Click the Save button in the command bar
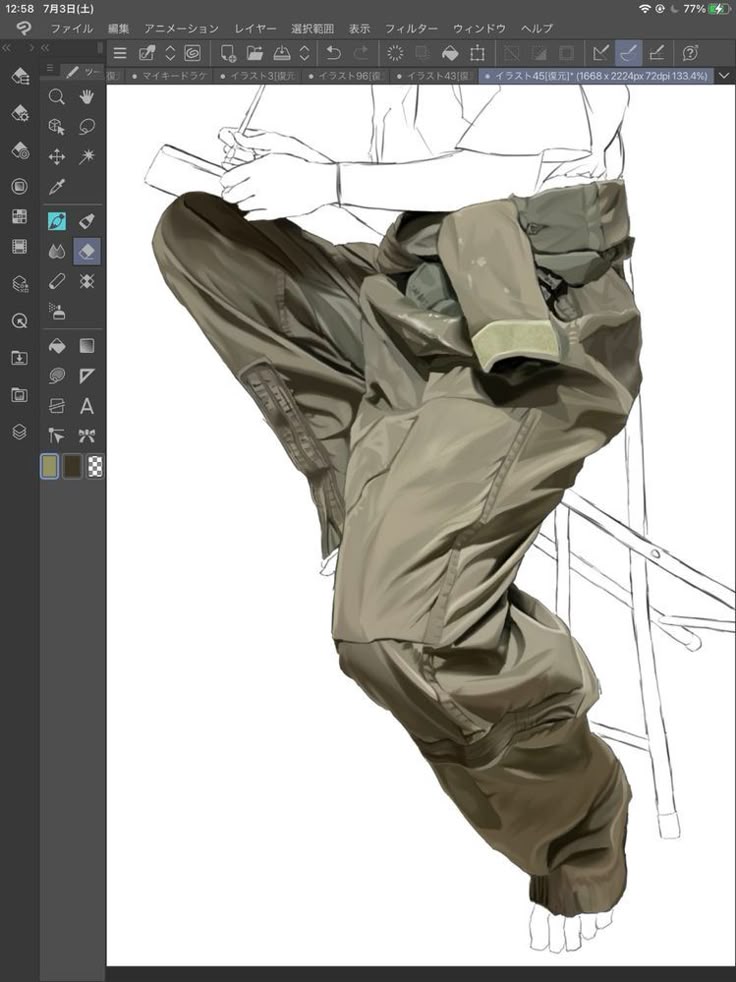 282,53
